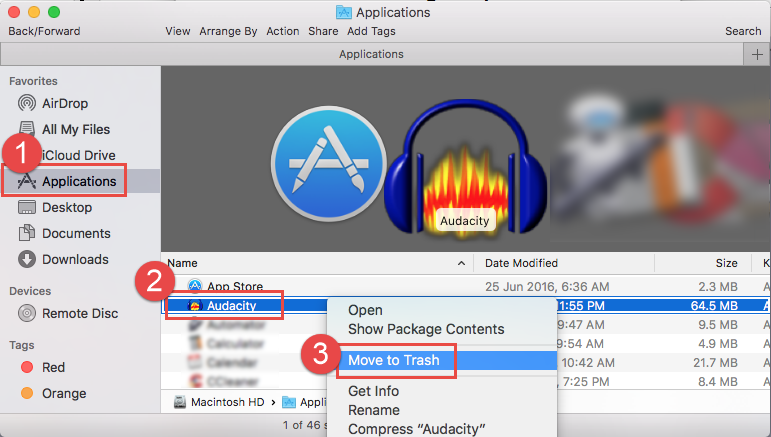Image resolution: width=771 pixels, height=437 pixels.
Task: Click Back/Forward navigation control
Action: point(44,31)
